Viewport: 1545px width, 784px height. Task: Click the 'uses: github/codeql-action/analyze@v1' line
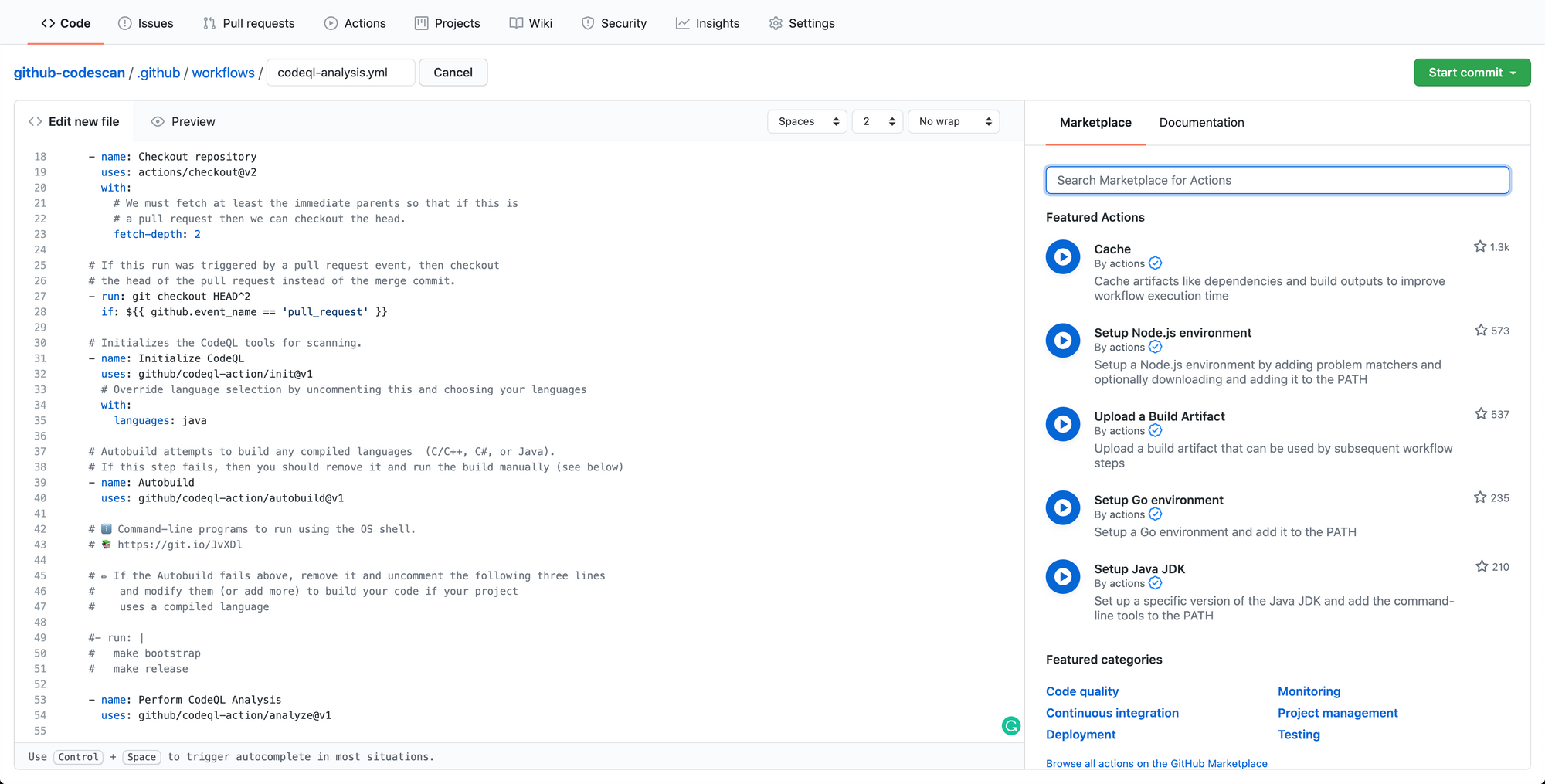(216, 715)
